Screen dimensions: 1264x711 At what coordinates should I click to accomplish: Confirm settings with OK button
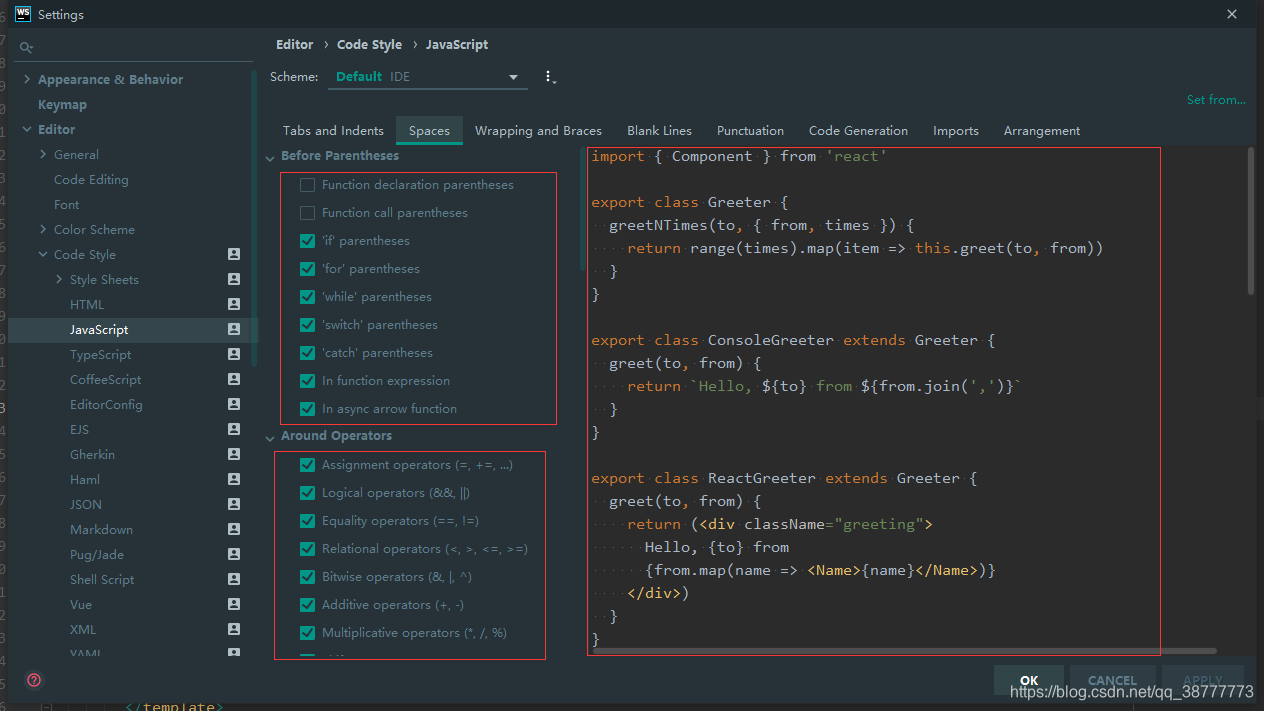[x=1029, y=680]
